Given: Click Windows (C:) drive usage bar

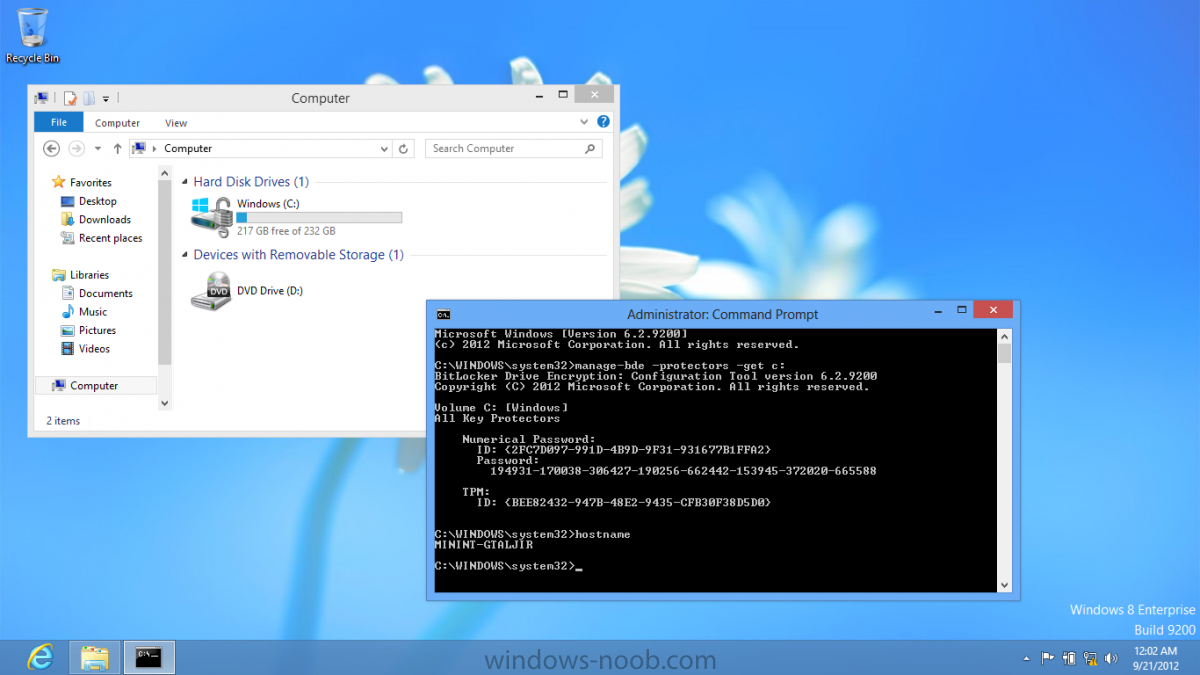Looking at the screenshot, I should (x=319, y=217).
